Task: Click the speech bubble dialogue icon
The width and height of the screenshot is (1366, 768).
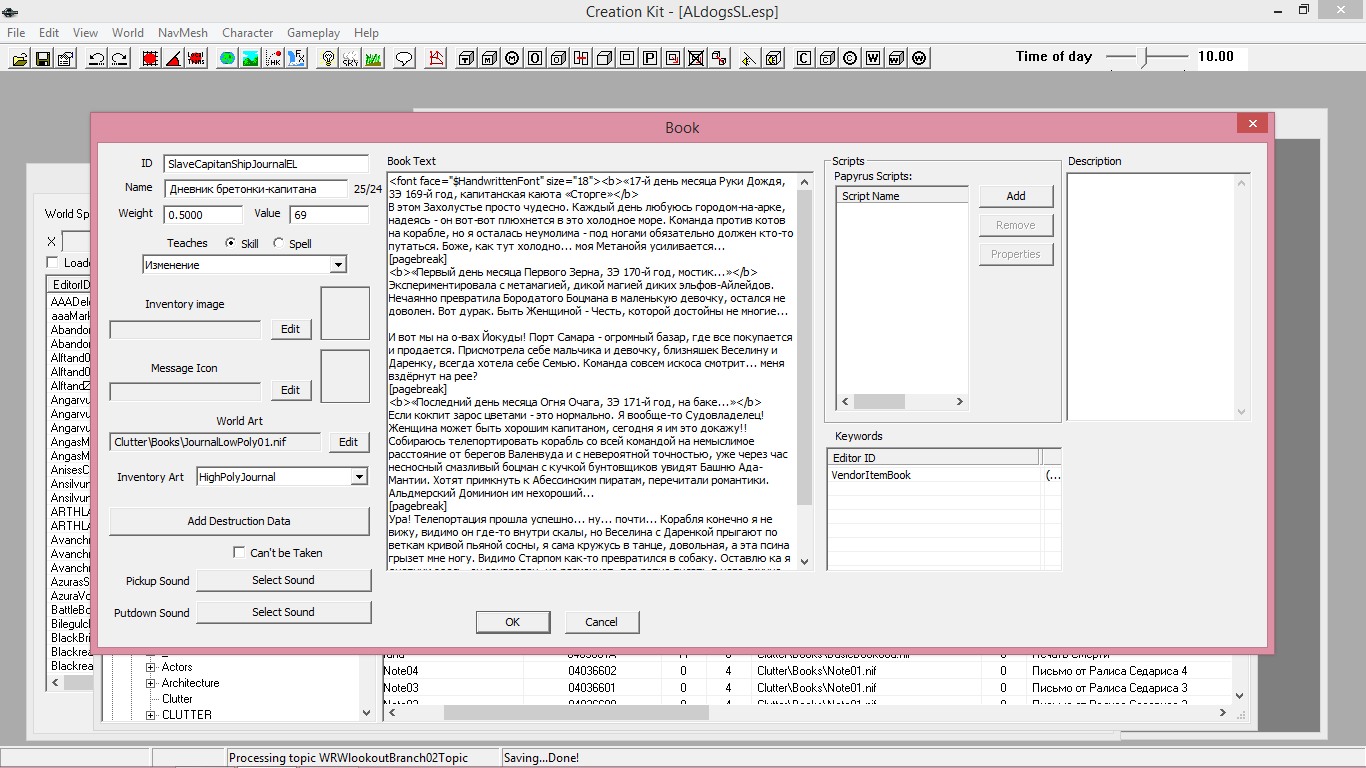Action: [404, 59]
